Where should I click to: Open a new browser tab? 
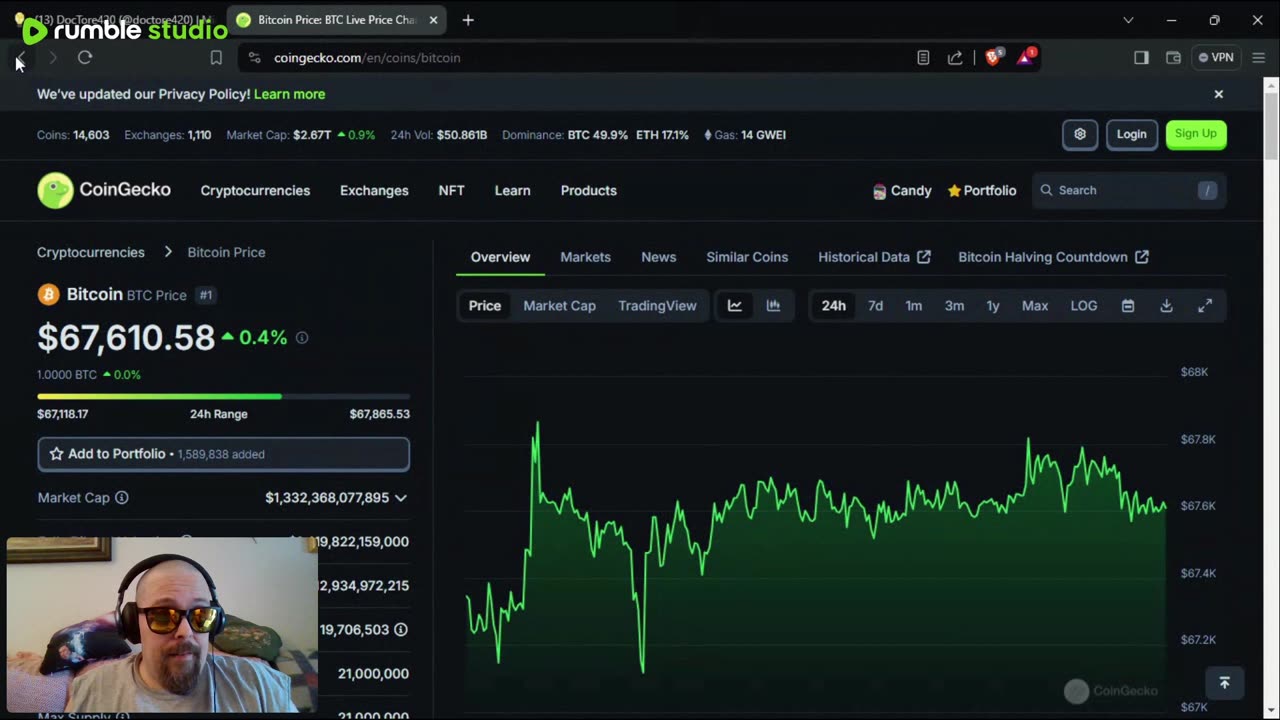point(468,20)
